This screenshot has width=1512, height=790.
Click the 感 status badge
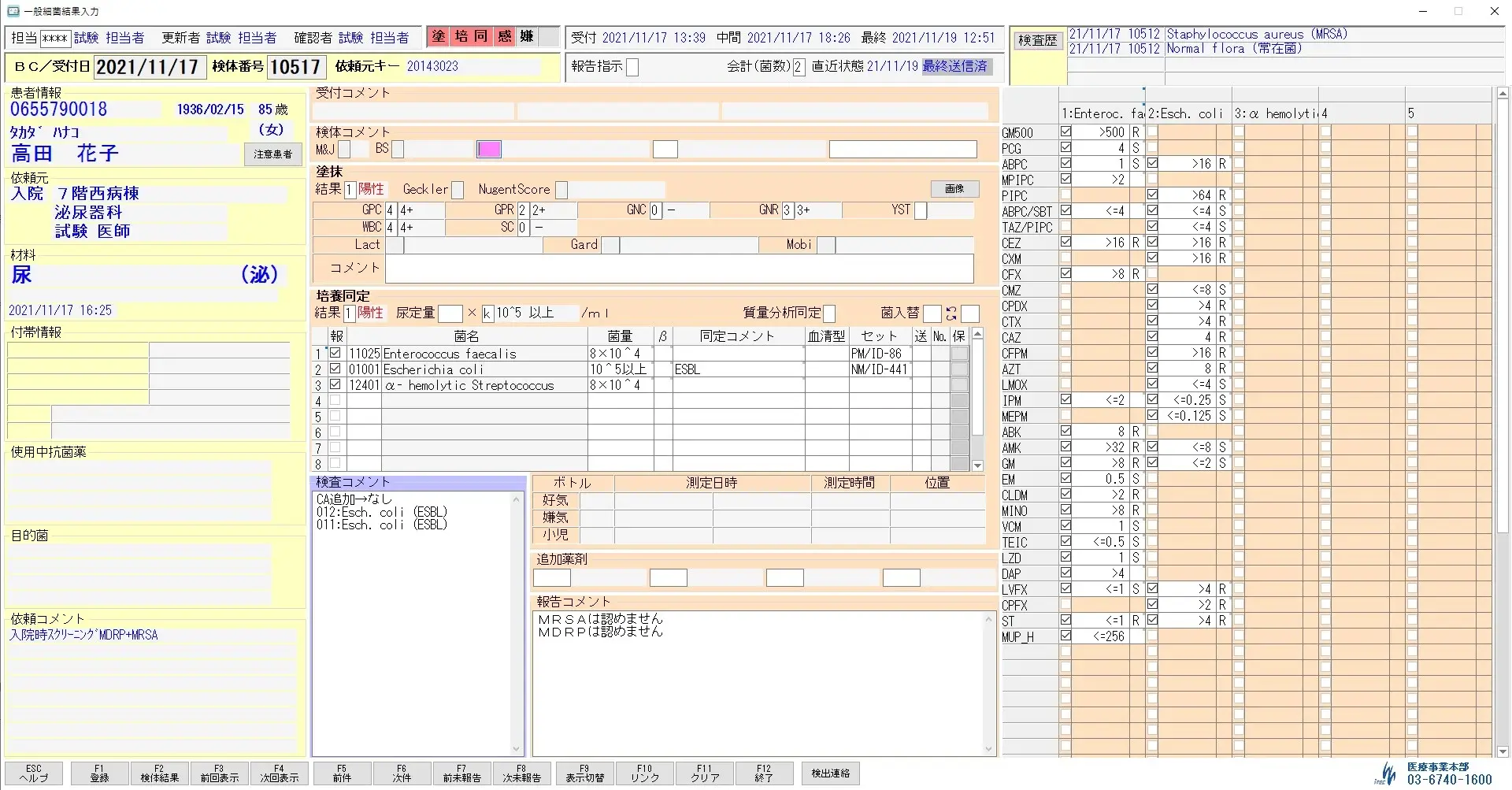point(504,37)
